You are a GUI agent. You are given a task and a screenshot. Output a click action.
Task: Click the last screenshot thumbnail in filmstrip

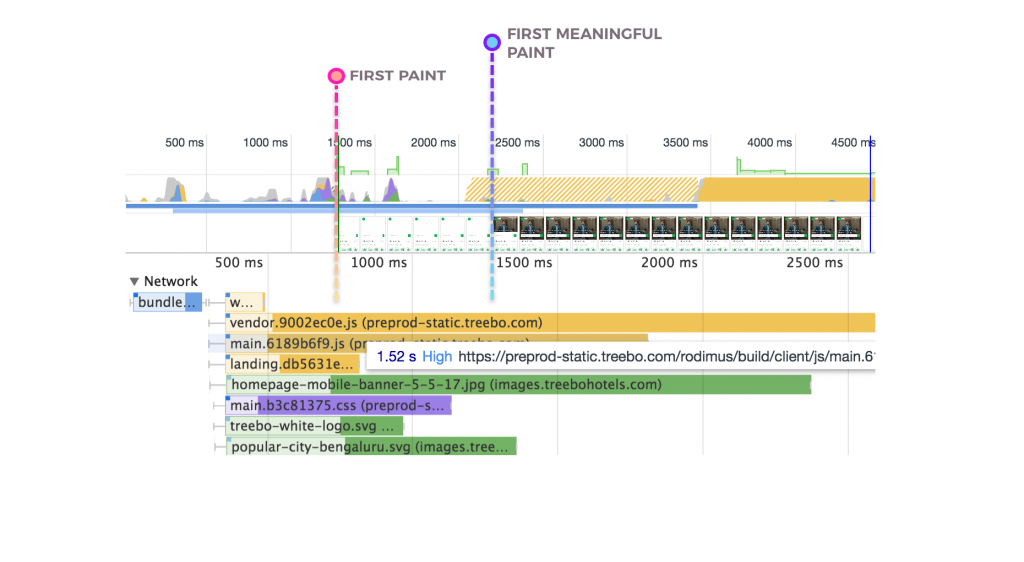coord(849,228)
